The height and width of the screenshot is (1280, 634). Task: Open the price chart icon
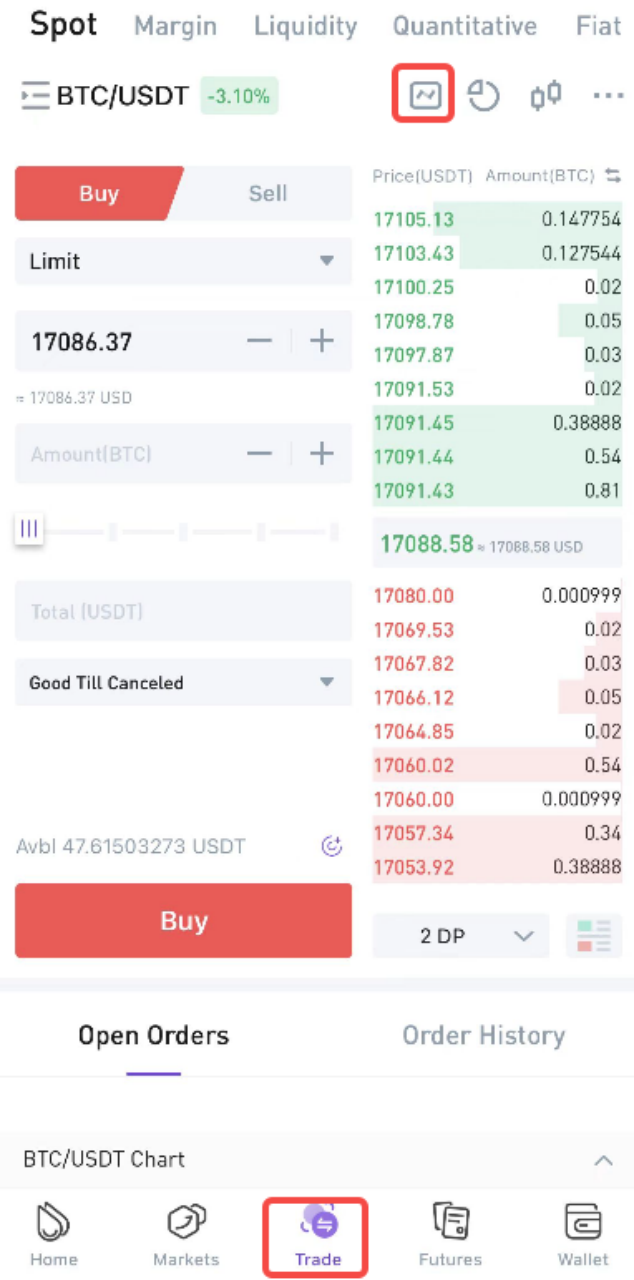point(425,96)
